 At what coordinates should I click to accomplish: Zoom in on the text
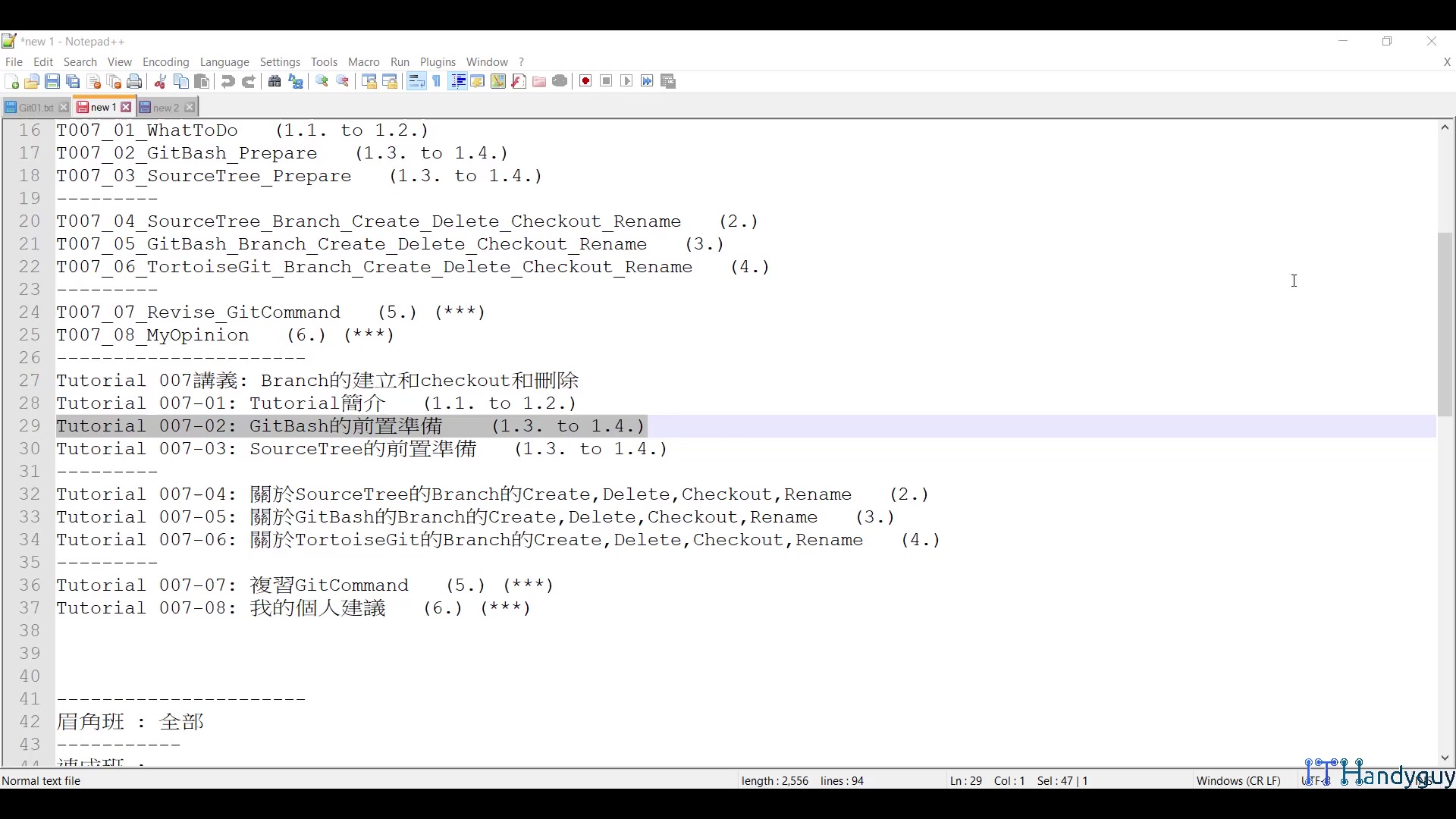(x=322, y=81)
